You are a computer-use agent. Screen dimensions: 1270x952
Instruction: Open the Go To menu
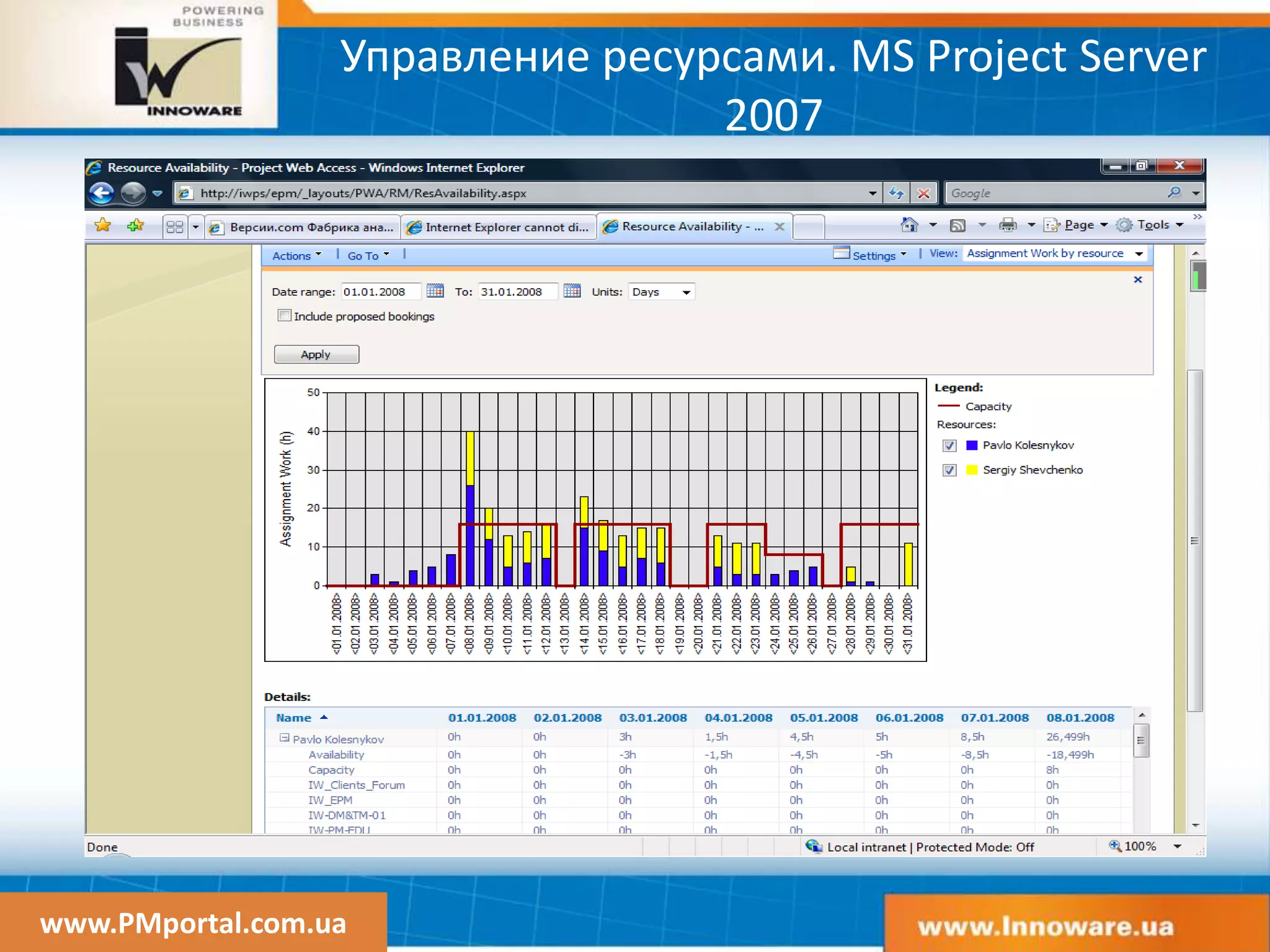[368, 255]
